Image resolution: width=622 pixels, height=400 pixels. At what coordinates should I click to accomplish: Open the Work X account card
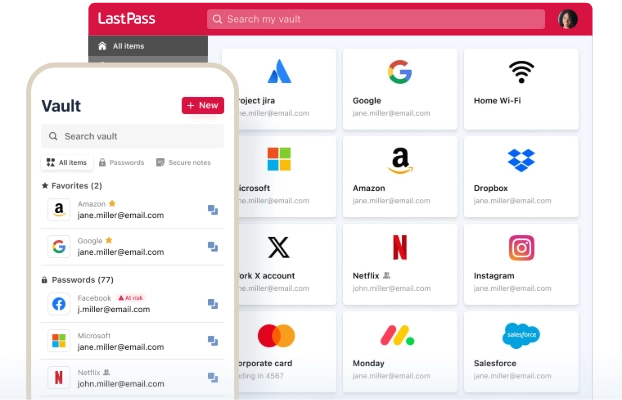[286, 264]
